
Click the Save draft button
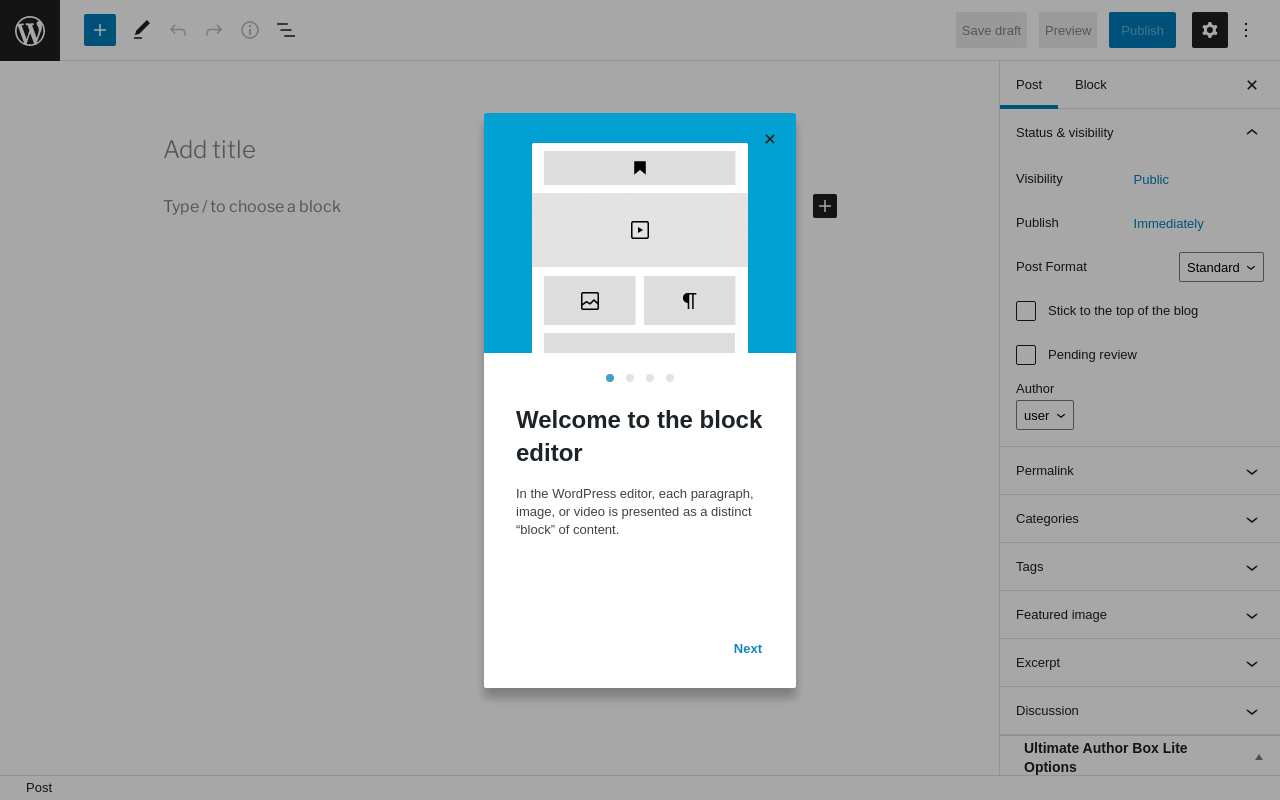[991, 30]
